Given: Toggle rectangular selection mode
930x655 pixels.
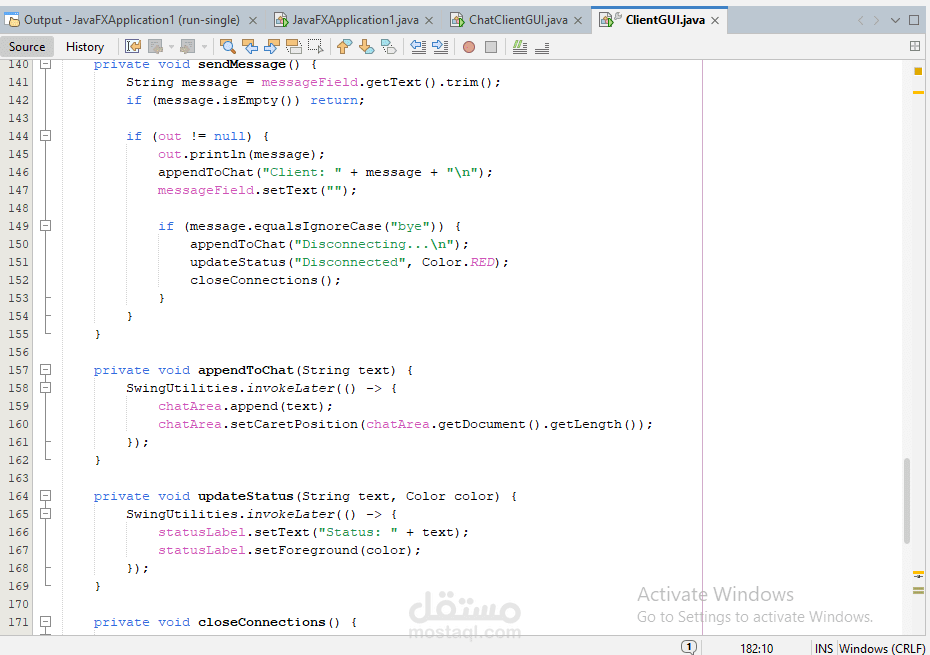Looking at the screenshot, I should pyautogui.click(x=316, y=46).
